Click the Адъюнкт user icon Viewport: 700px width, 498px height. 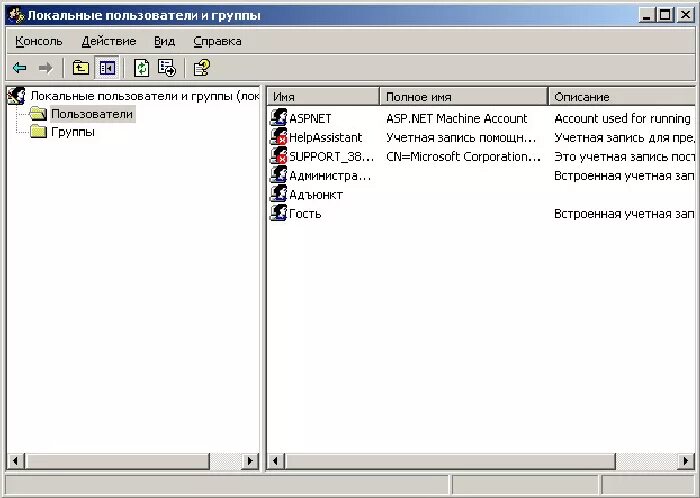(279, 194)
